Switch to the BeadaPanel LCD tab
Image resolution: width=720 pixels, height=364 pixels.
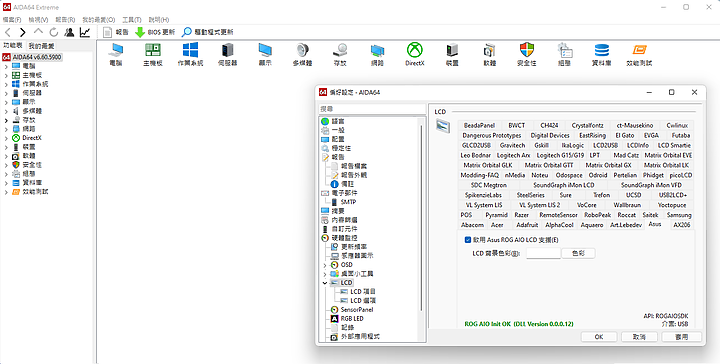(x=479, y=125)
